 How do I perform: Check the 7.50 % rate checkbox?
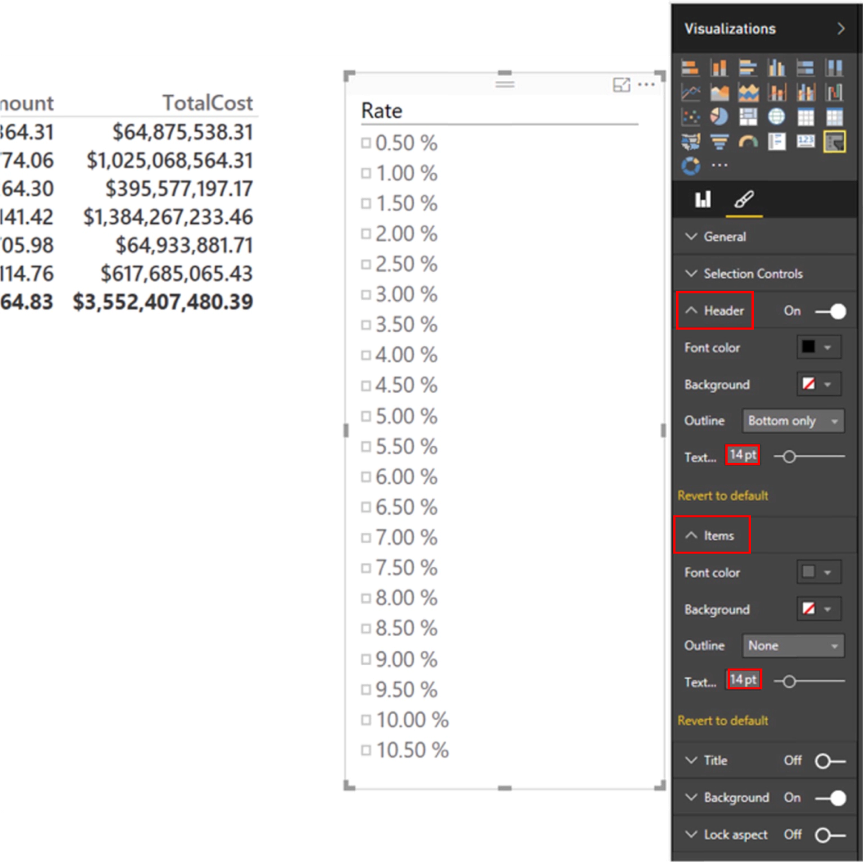(x=366, y=568)
